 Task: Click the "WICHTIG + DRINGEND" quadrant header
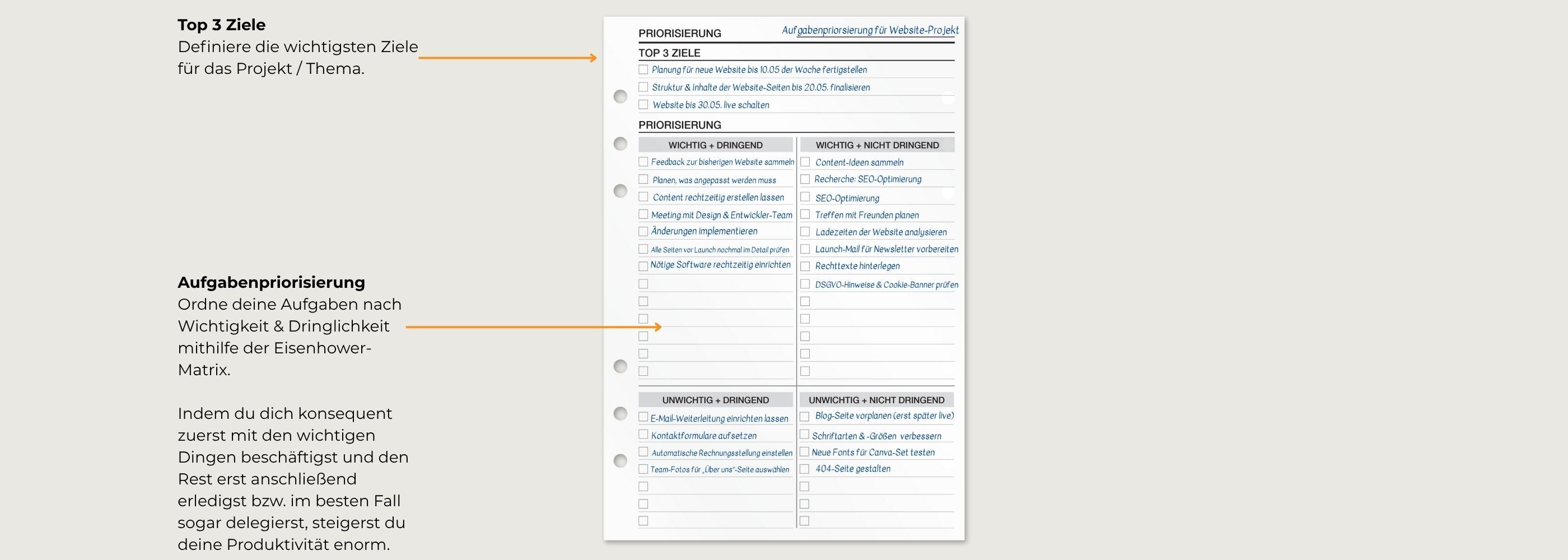(715, 145)
